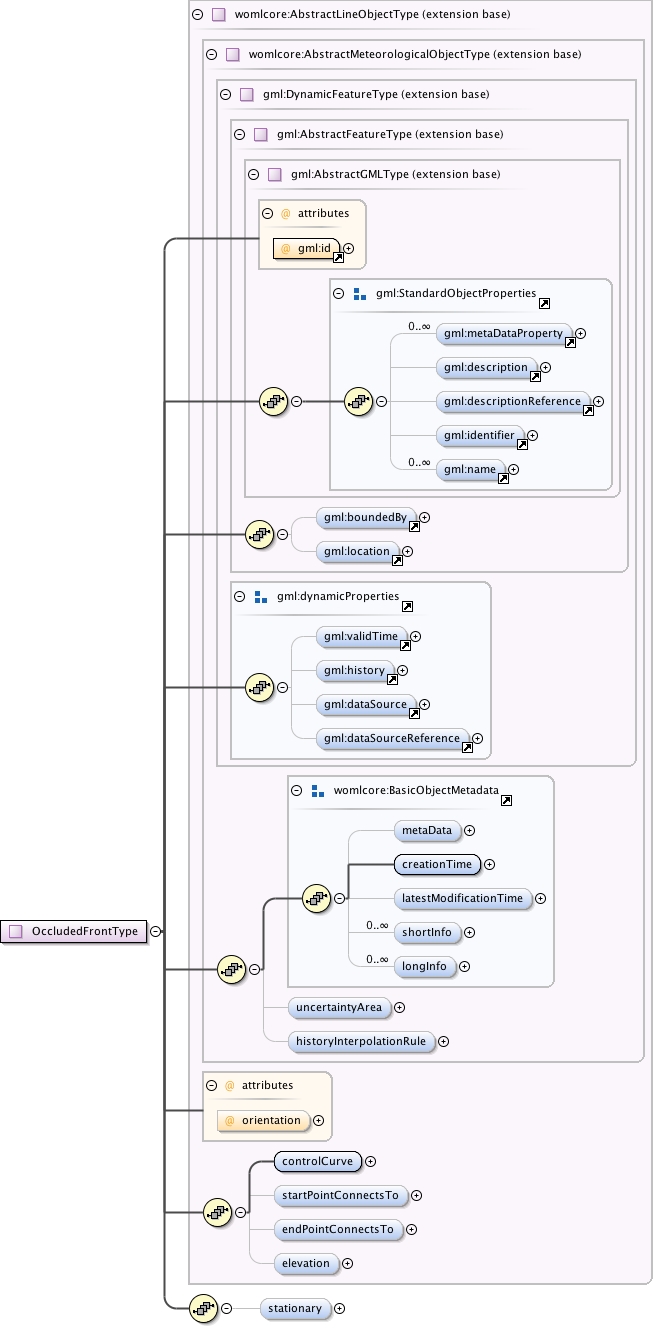Expand historyInterpolationRule element

pos(443,1041)
